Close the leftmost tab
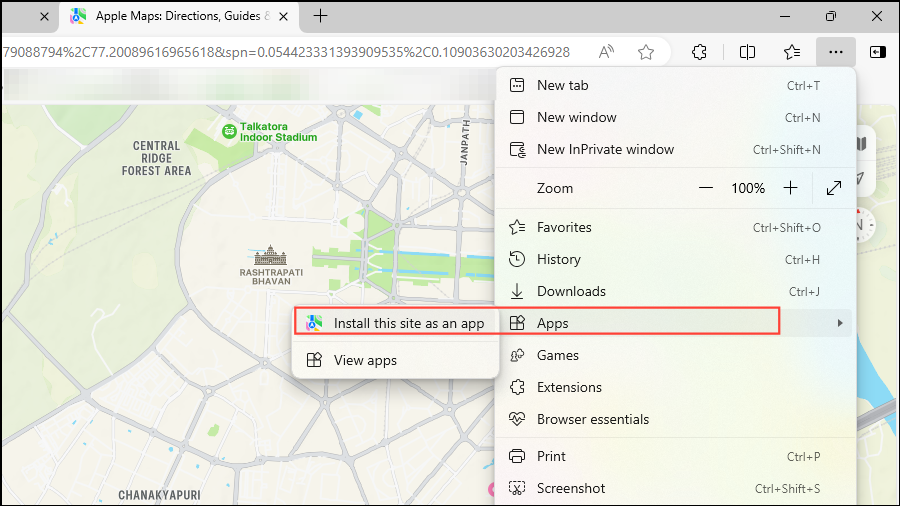Screen dimensions: 900x506 point(44,17)
